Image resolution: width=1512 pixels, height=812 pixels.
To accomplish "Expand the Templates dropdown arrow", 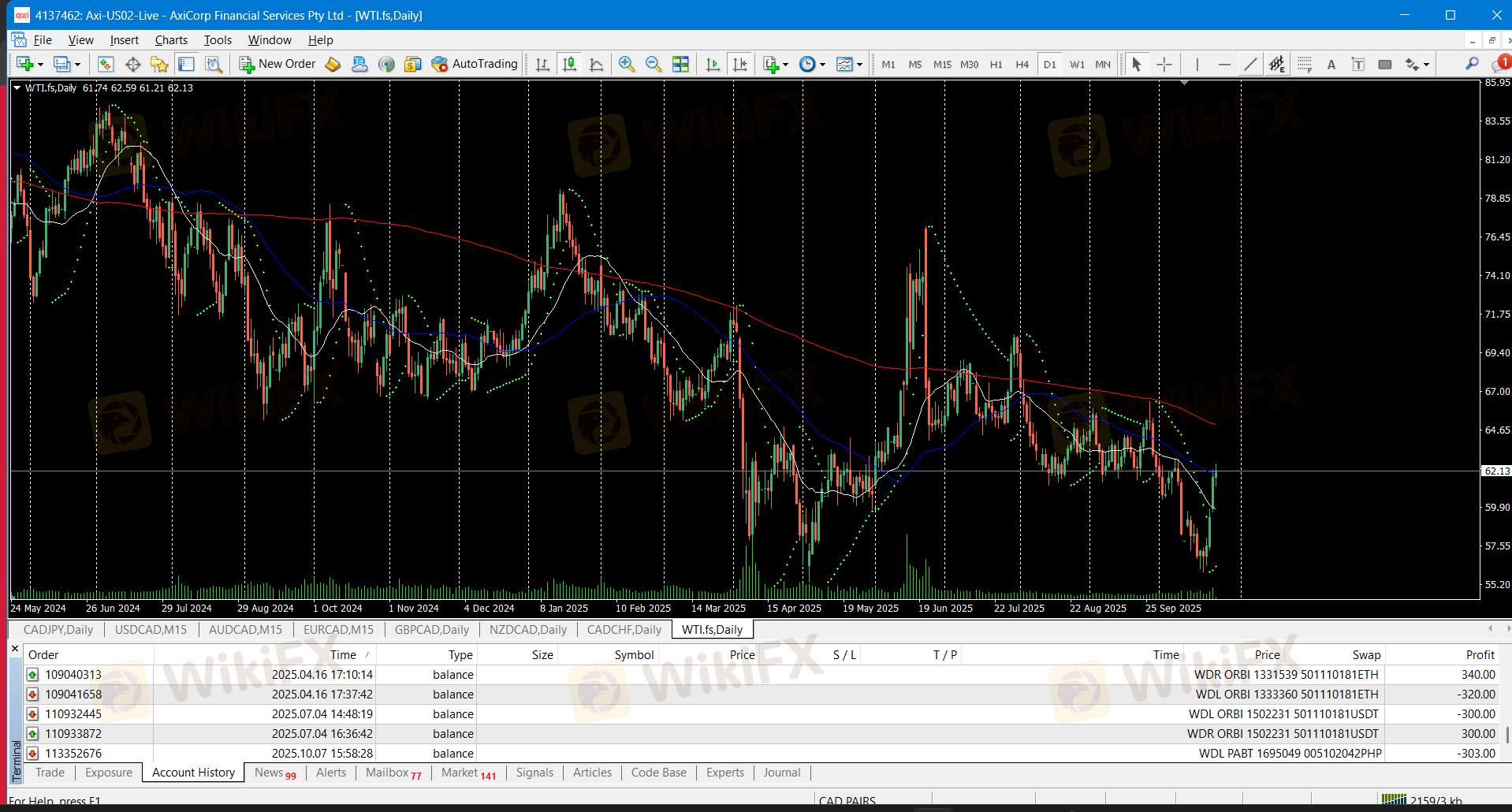I will tap(859, 65).
